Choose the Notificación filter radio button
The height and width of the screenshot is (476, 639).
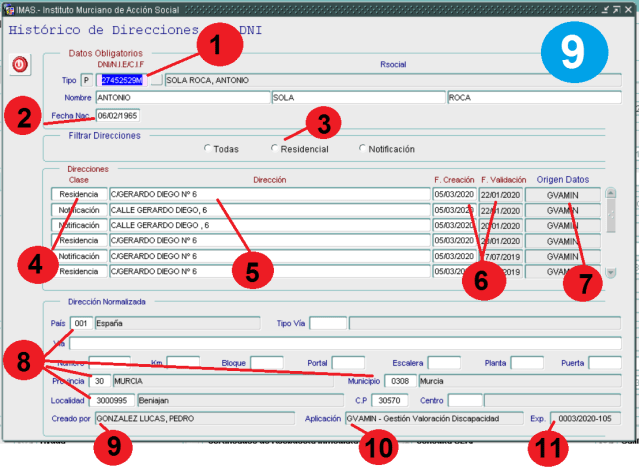tap(362, 149)
